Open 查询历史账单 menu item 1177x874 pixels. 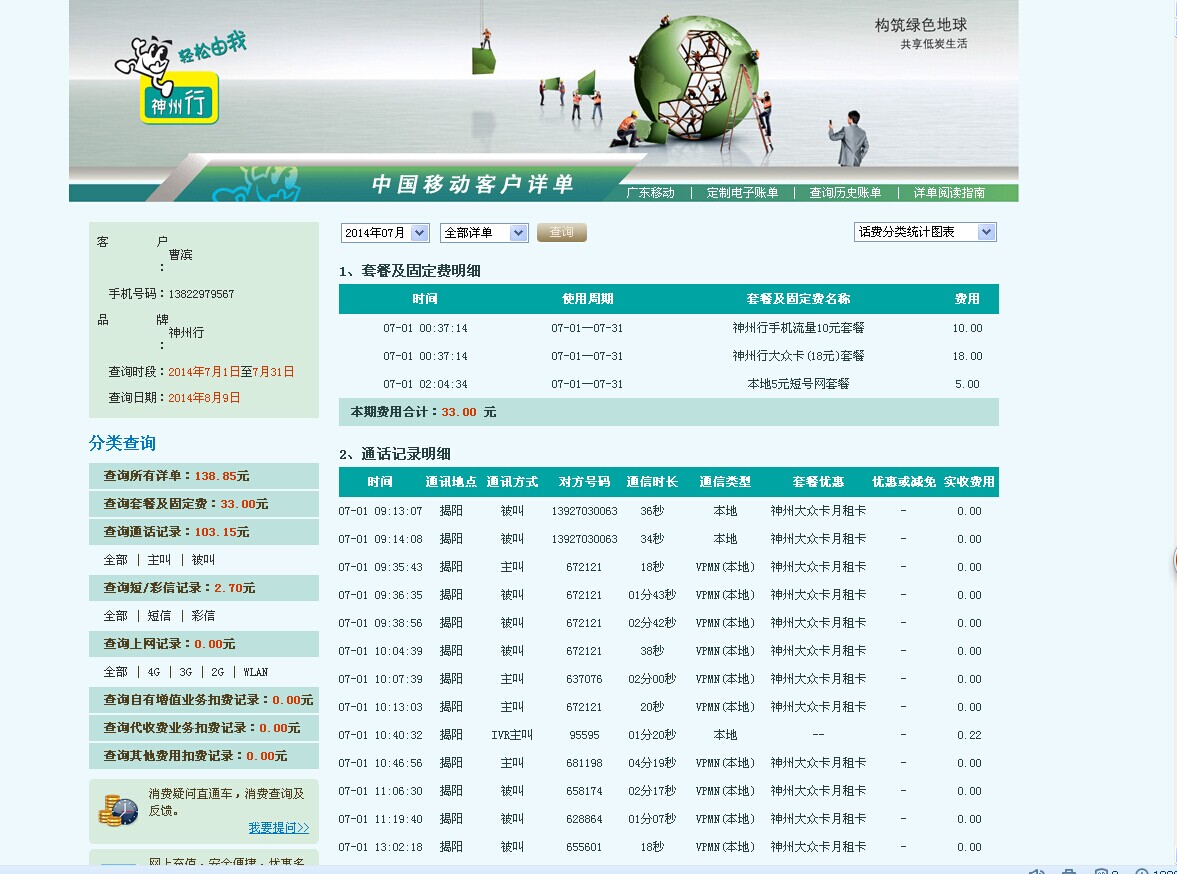pos(844,193)
